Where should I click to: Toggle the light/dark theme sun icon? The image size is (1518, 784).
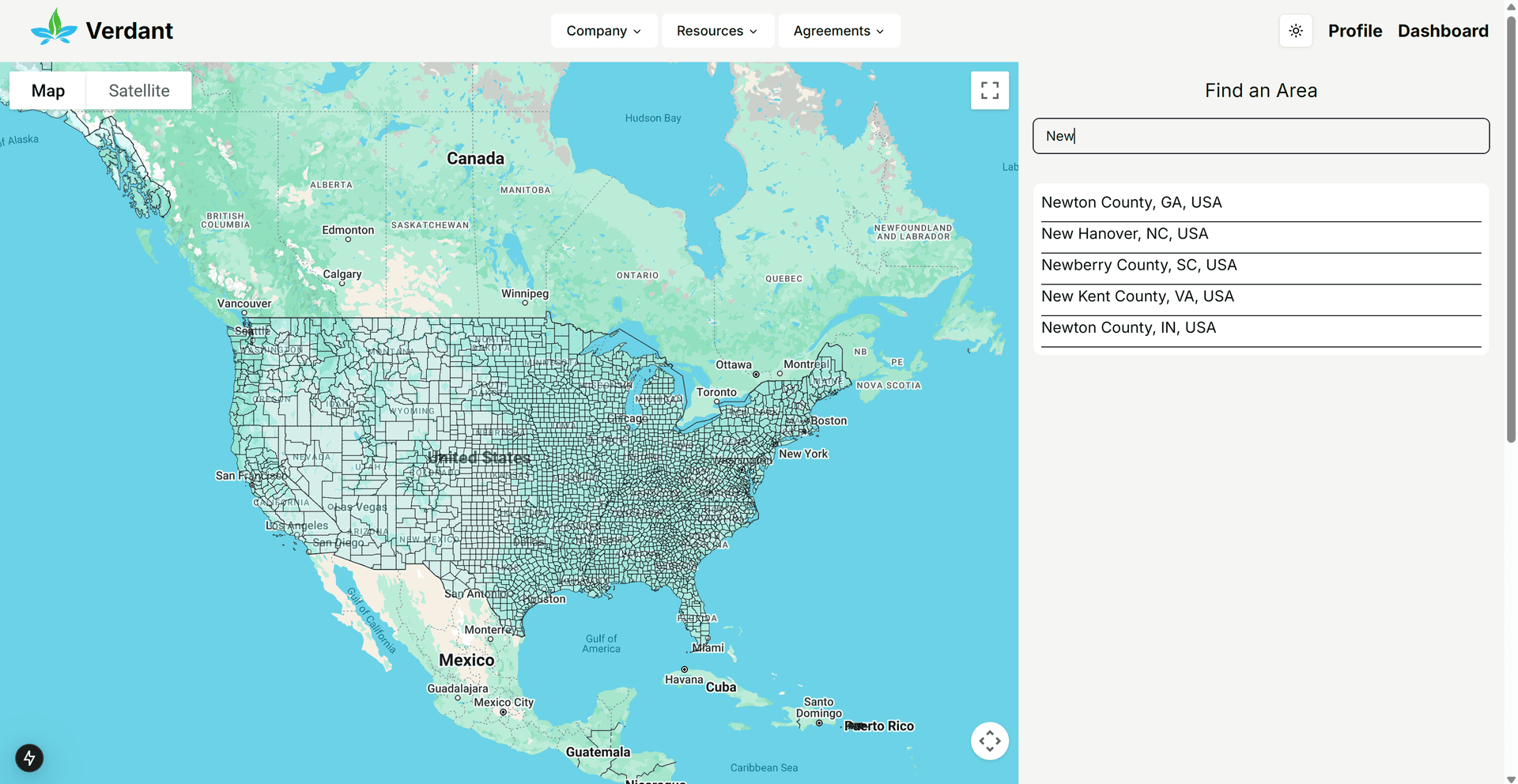pyautogui.click(x=1295, y=31)
